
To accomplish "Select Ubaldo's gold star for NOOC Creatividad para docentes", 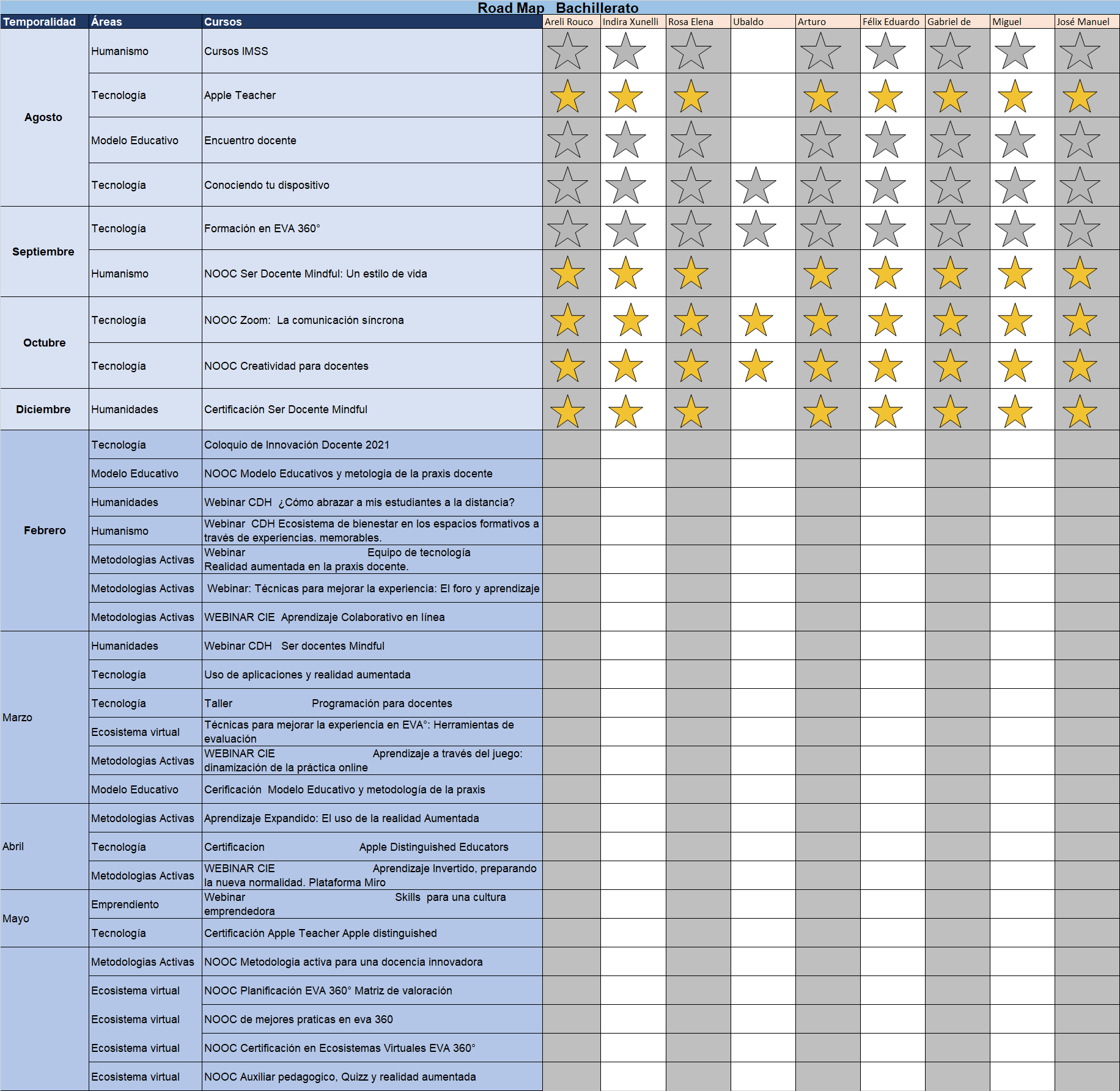I will pyautogui.click(x=756, y=366).
